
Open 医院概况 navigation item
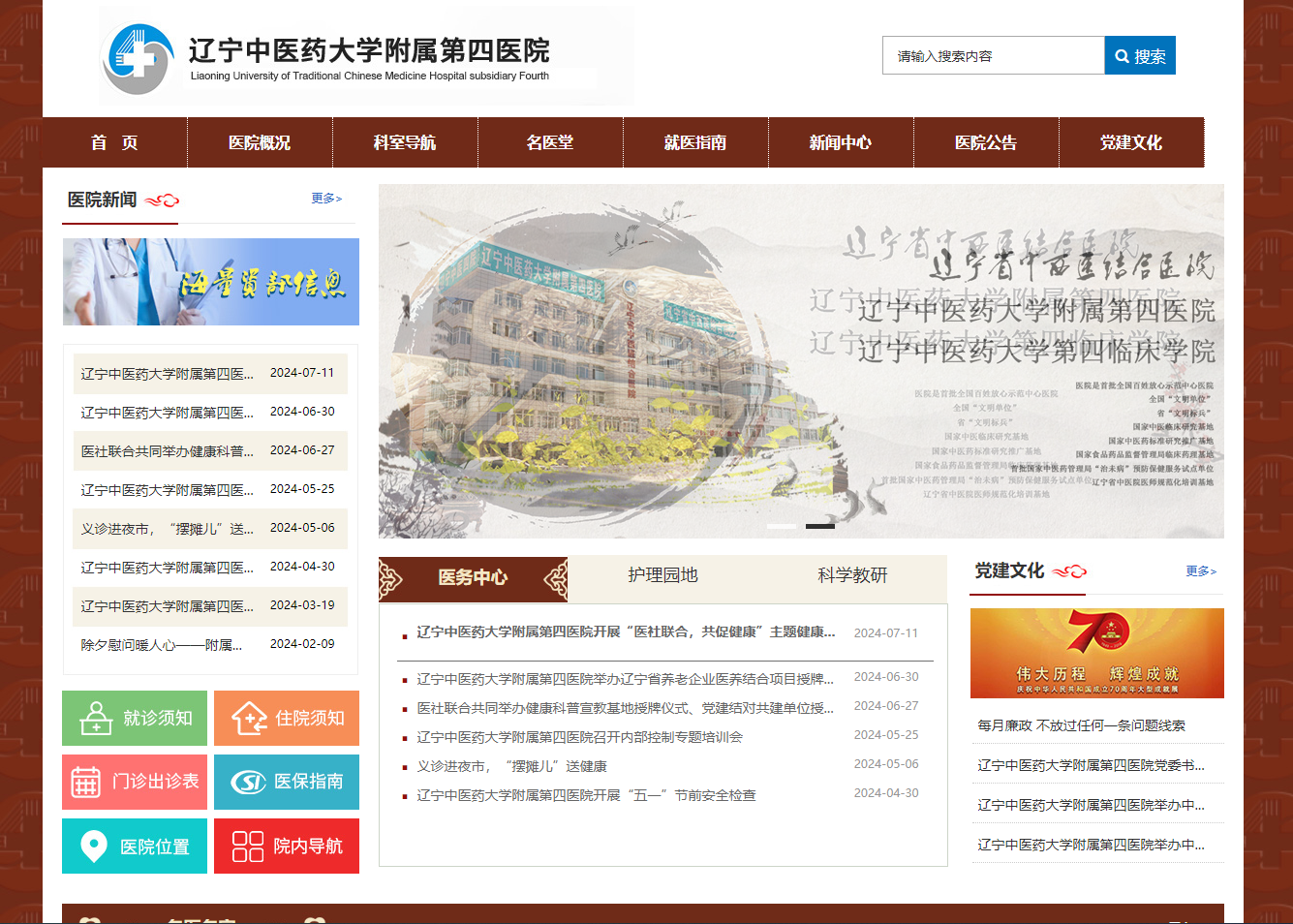261,142
